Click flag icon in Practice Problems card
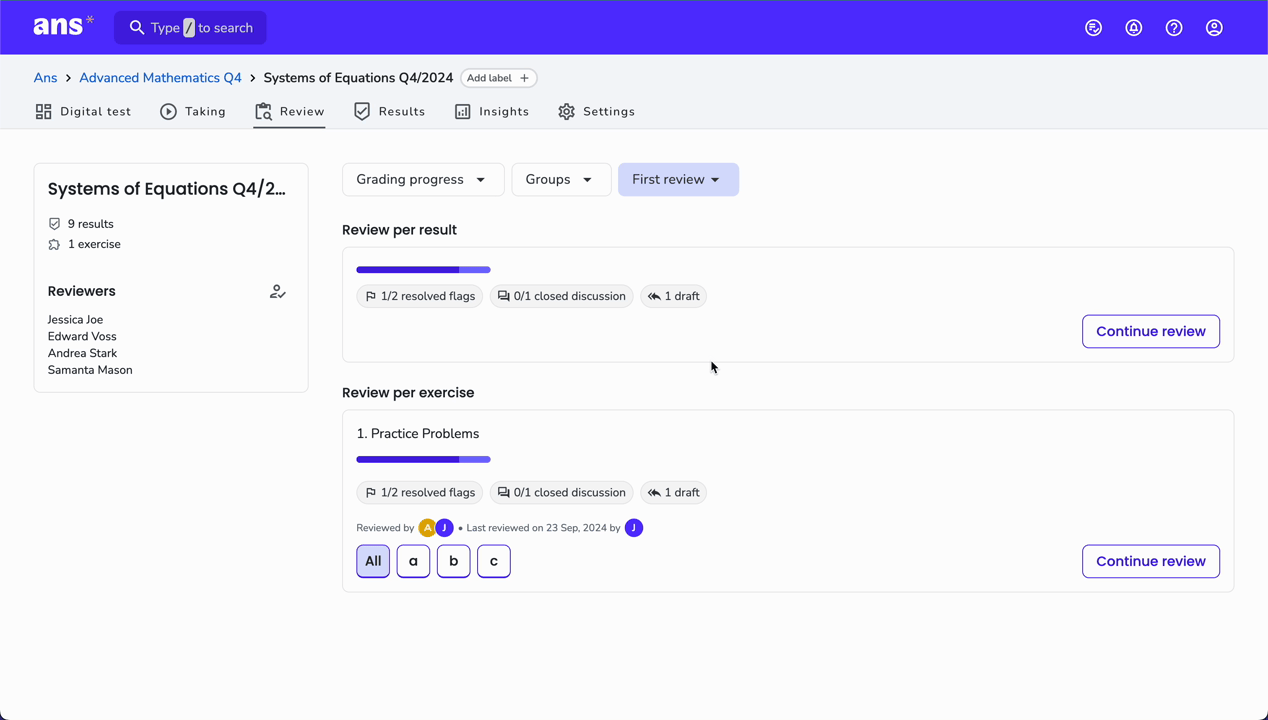Viewport: 1268px width, 720px height. click(x=371, y=492)
